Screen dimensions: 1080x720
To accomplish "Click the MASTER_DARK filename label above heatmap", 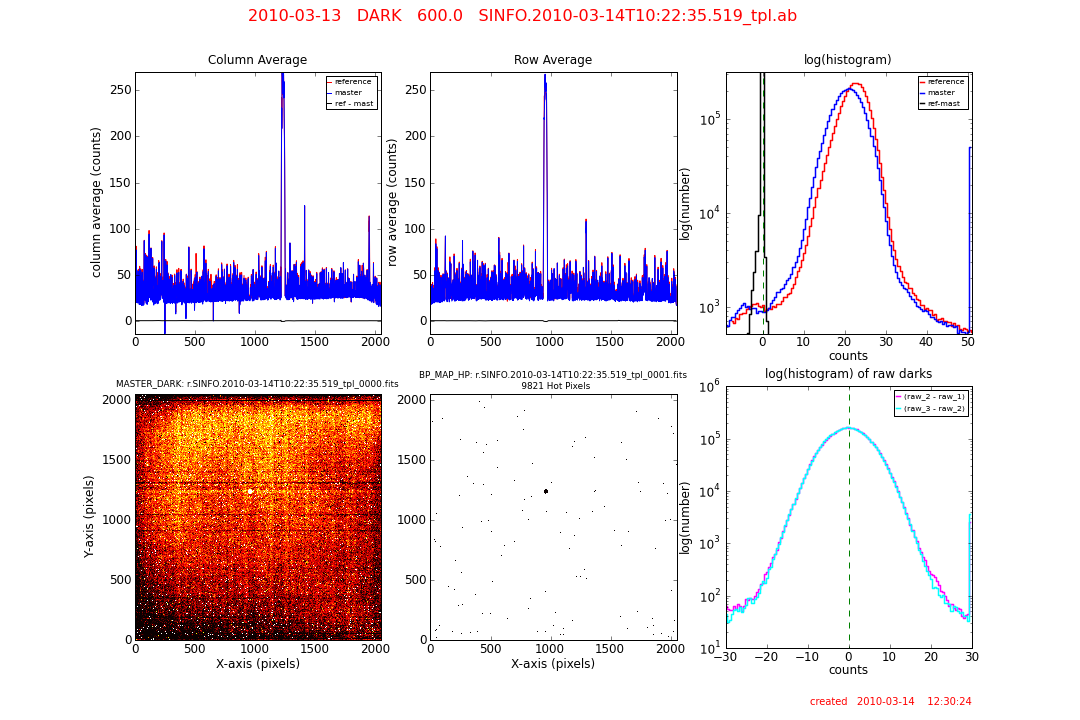I will point(257,384).
